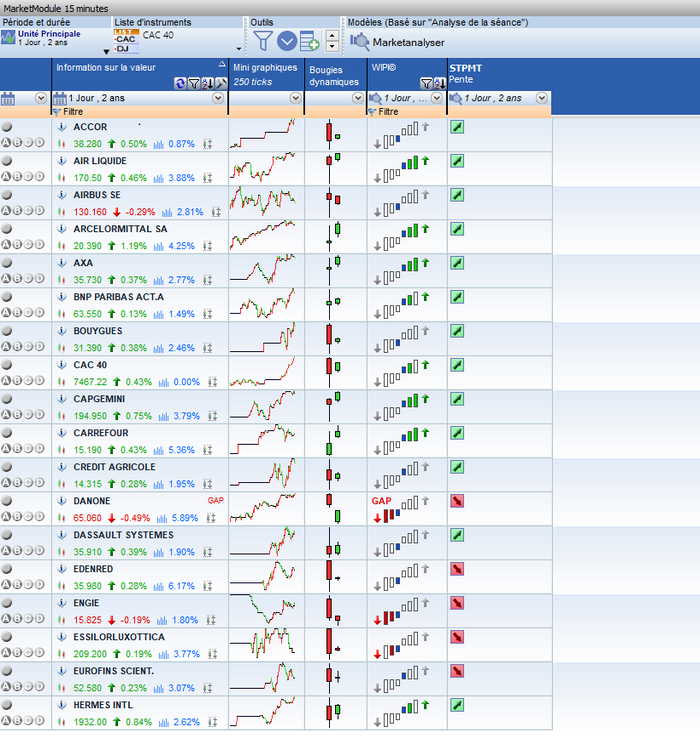Open settings wrench in Information sur la valeur header
Image resolution: width=700 pixels, height=750 pixels.
click(221, 83)
